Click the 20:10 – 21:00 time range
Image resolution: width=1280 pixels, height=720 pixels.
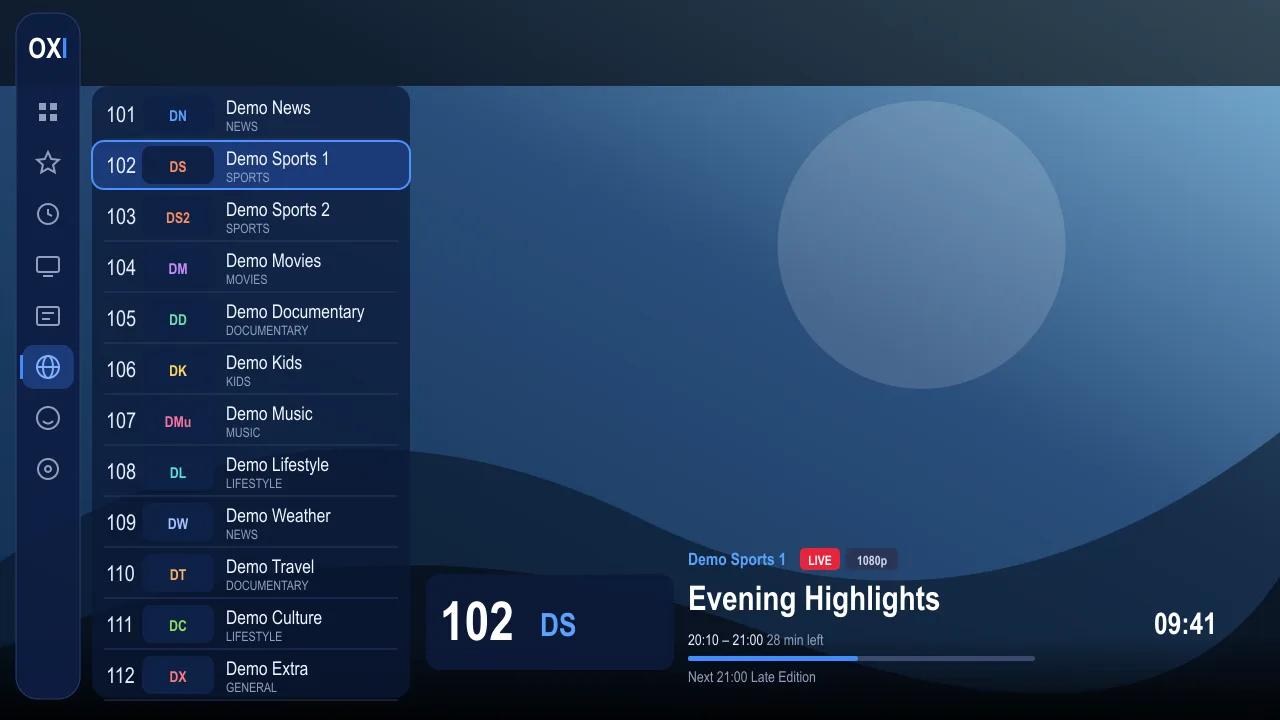725,640
